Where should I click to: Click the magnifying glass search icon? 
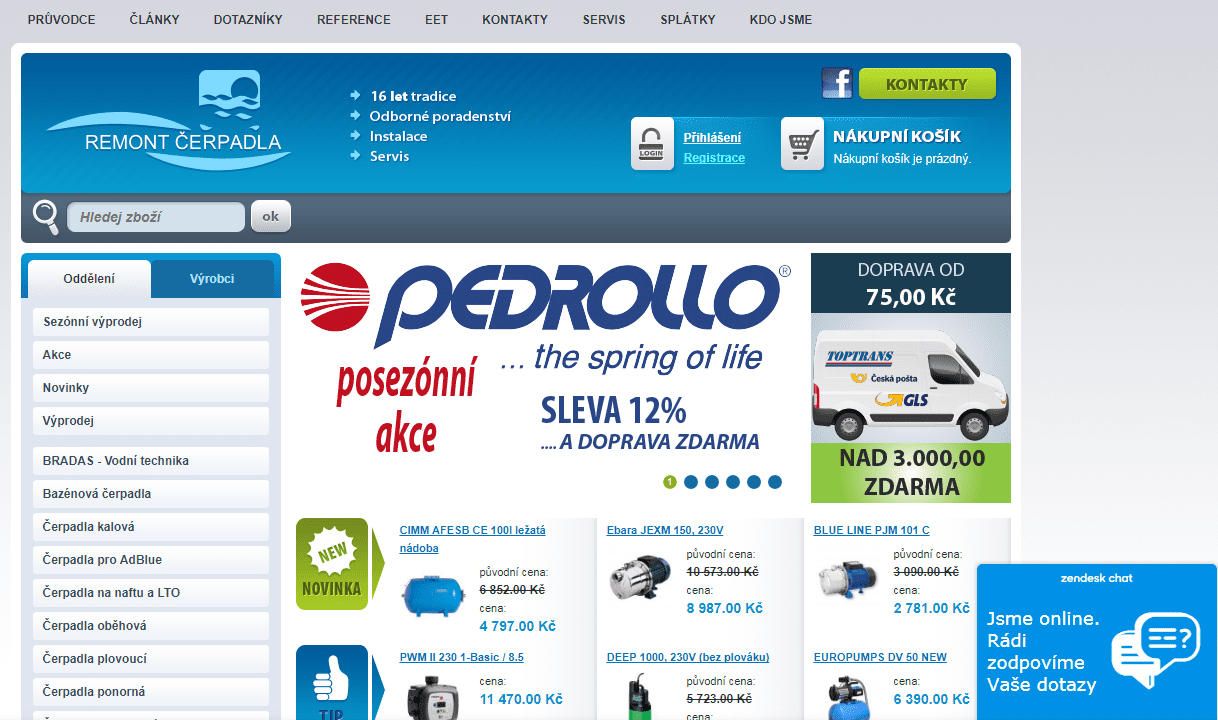tap(46, 217)
